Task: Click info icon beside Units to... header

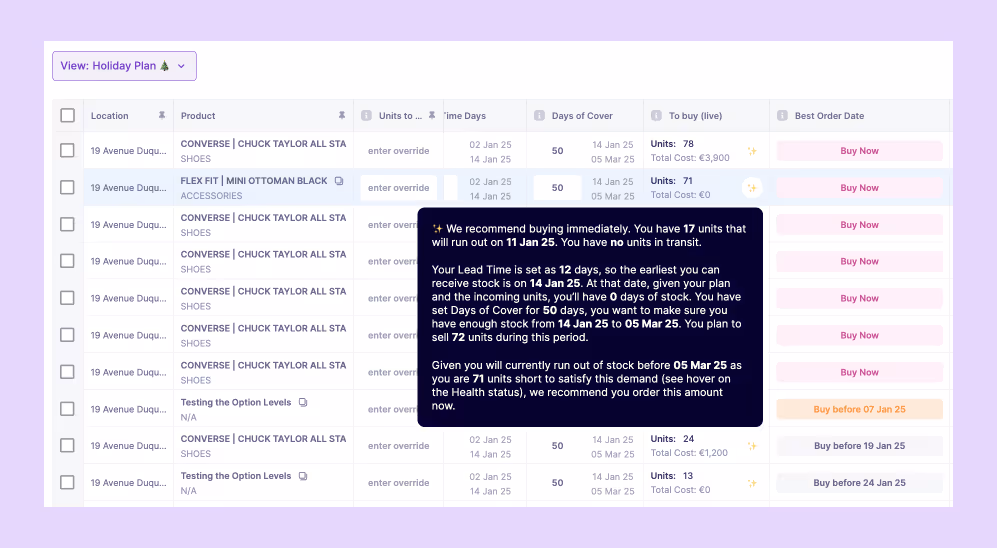Action: (x=366, y=116)
